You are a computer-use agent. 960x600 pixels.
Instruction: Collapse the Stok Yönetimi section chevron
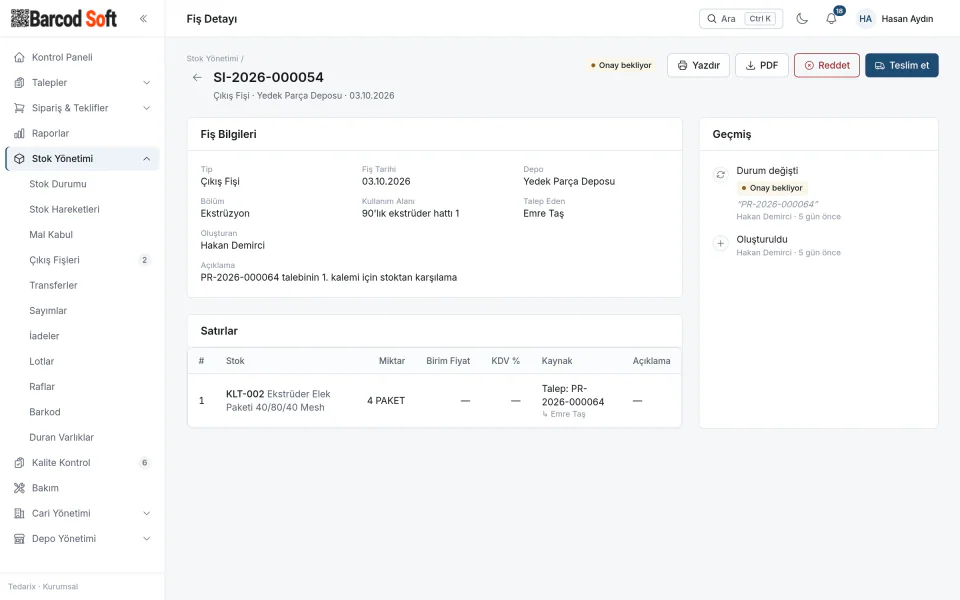tap(146, 159)
